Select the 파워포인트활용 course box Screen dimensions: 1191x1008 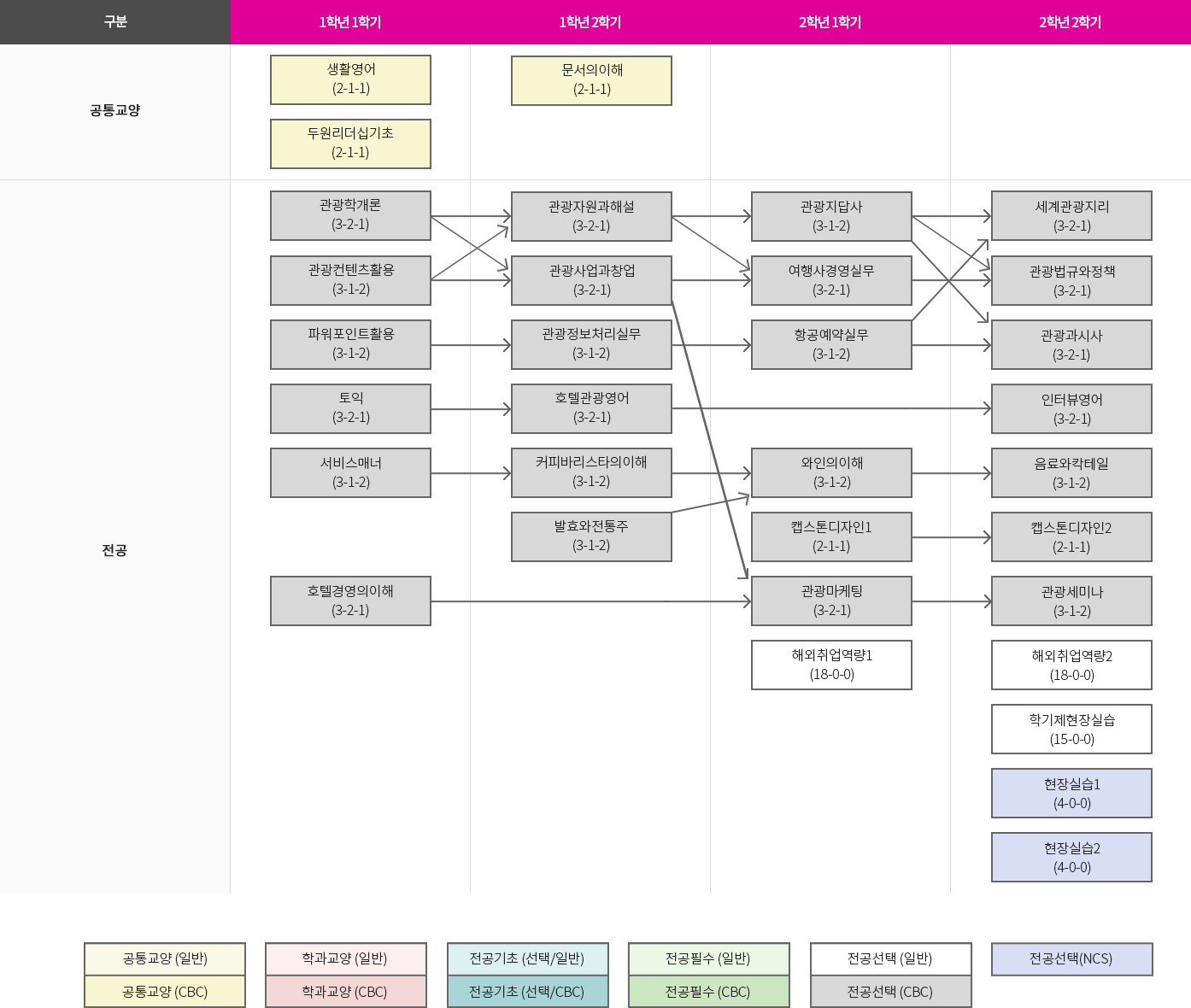pyautogui.click(x=350, y=344)
